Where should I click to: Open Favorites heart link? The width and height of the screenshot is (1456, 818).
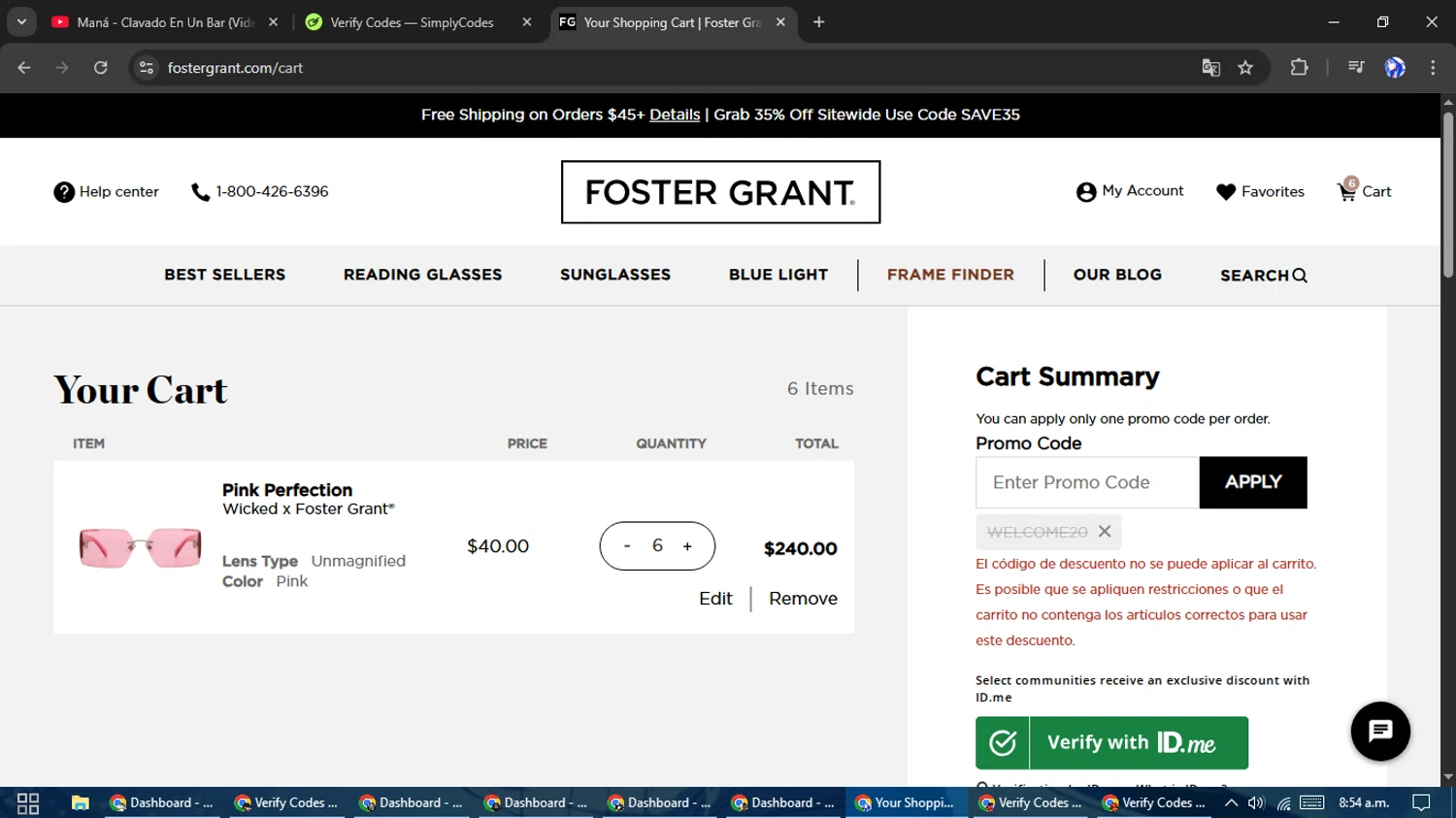(x=1260, y=192)
